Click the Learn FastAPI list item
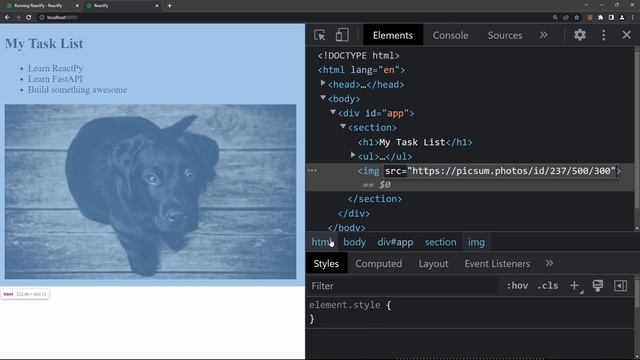 click(x=55, y=79)
